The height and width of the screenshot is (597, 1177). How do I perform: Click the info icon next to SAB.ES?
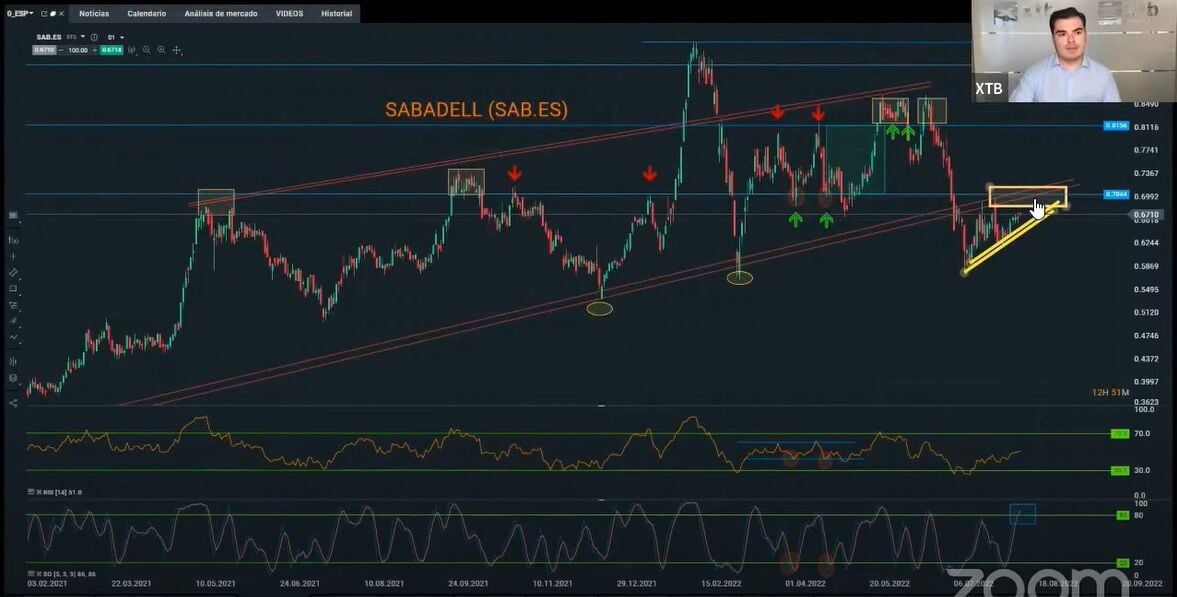94,37
